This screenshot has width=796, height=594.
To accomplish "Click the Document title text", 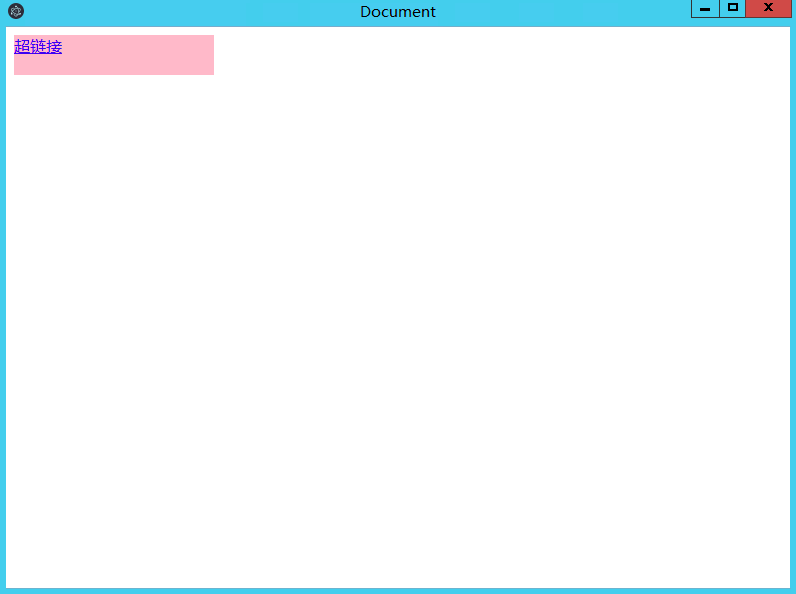I will pos(398,12).
